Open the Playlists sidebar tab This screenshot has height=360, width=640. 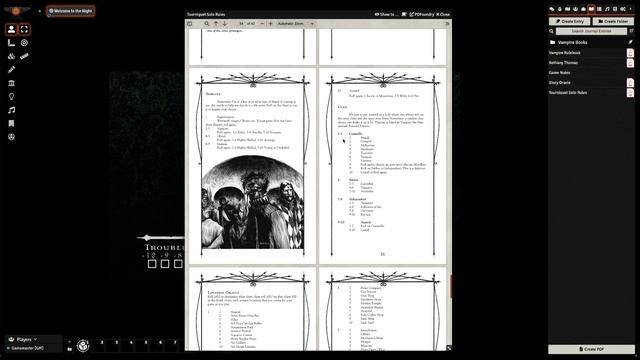pos(607,9)
